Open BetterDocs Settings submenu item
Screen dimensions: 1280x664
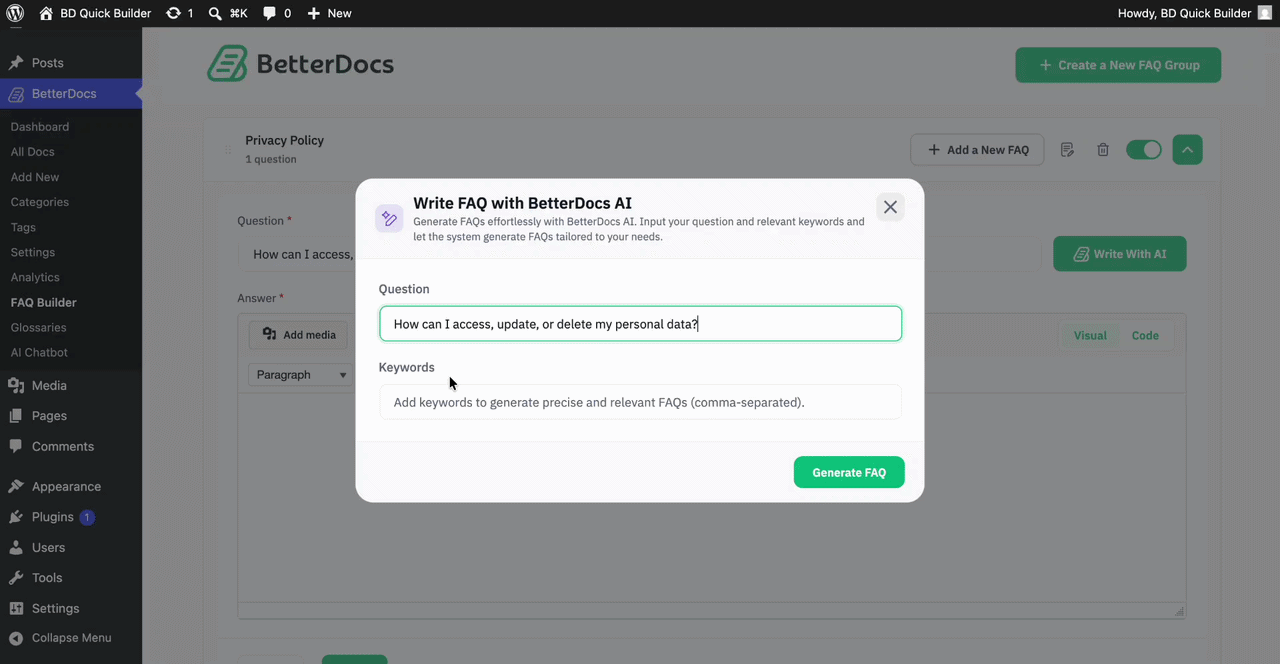click(x=33, y=252)
